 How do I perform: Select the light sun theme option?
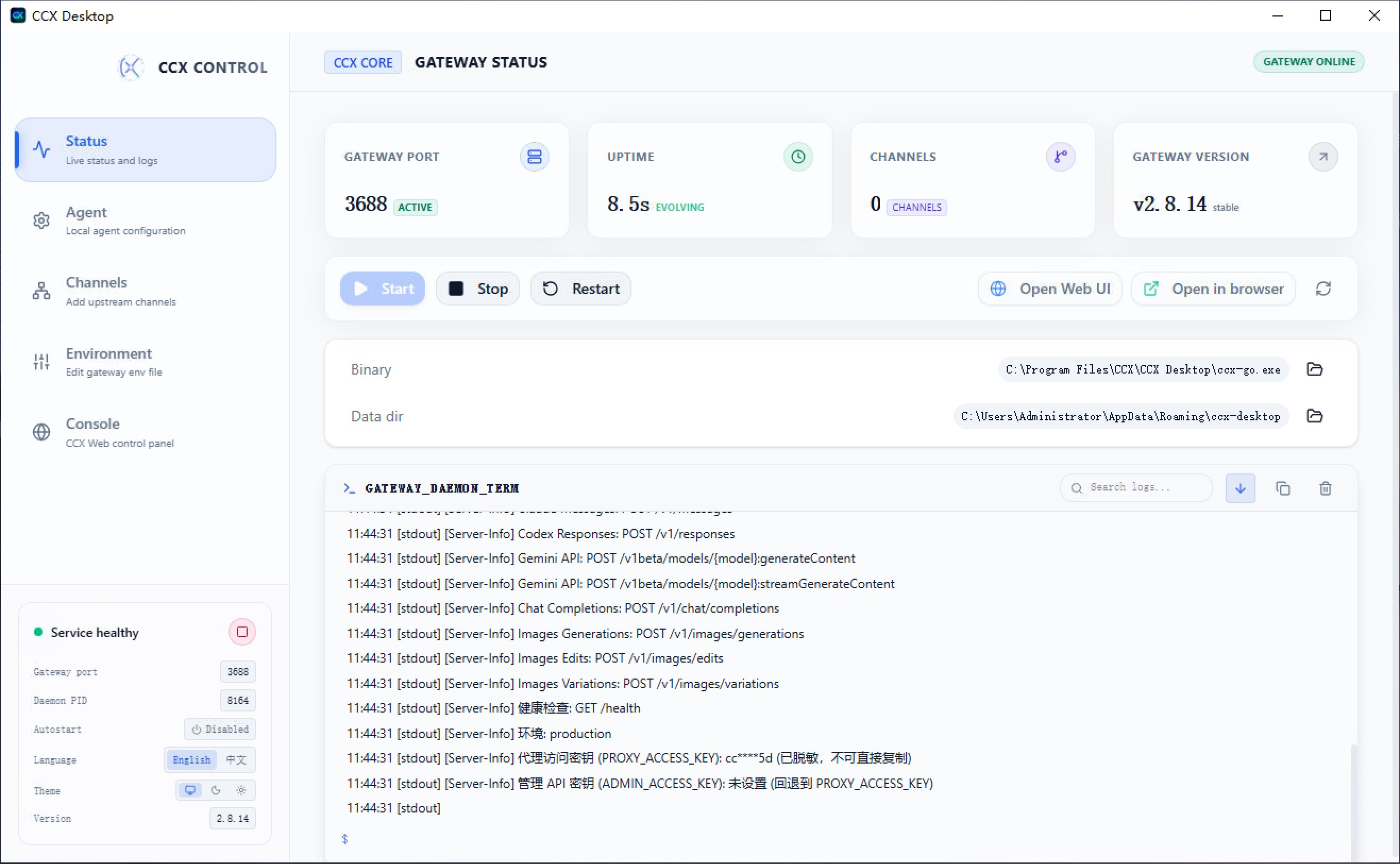click(x=241, y=790)
